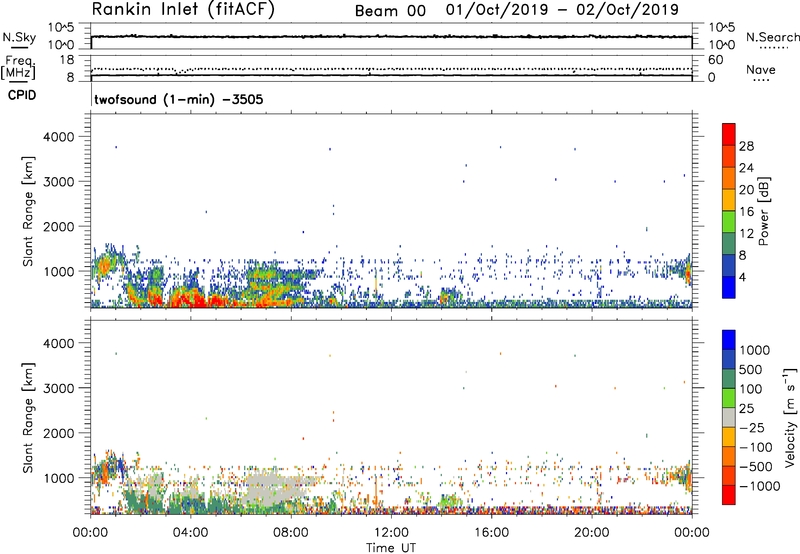Click the "28" tick label on Power colorbar
The image size is (800, 554).
point(746,146)
